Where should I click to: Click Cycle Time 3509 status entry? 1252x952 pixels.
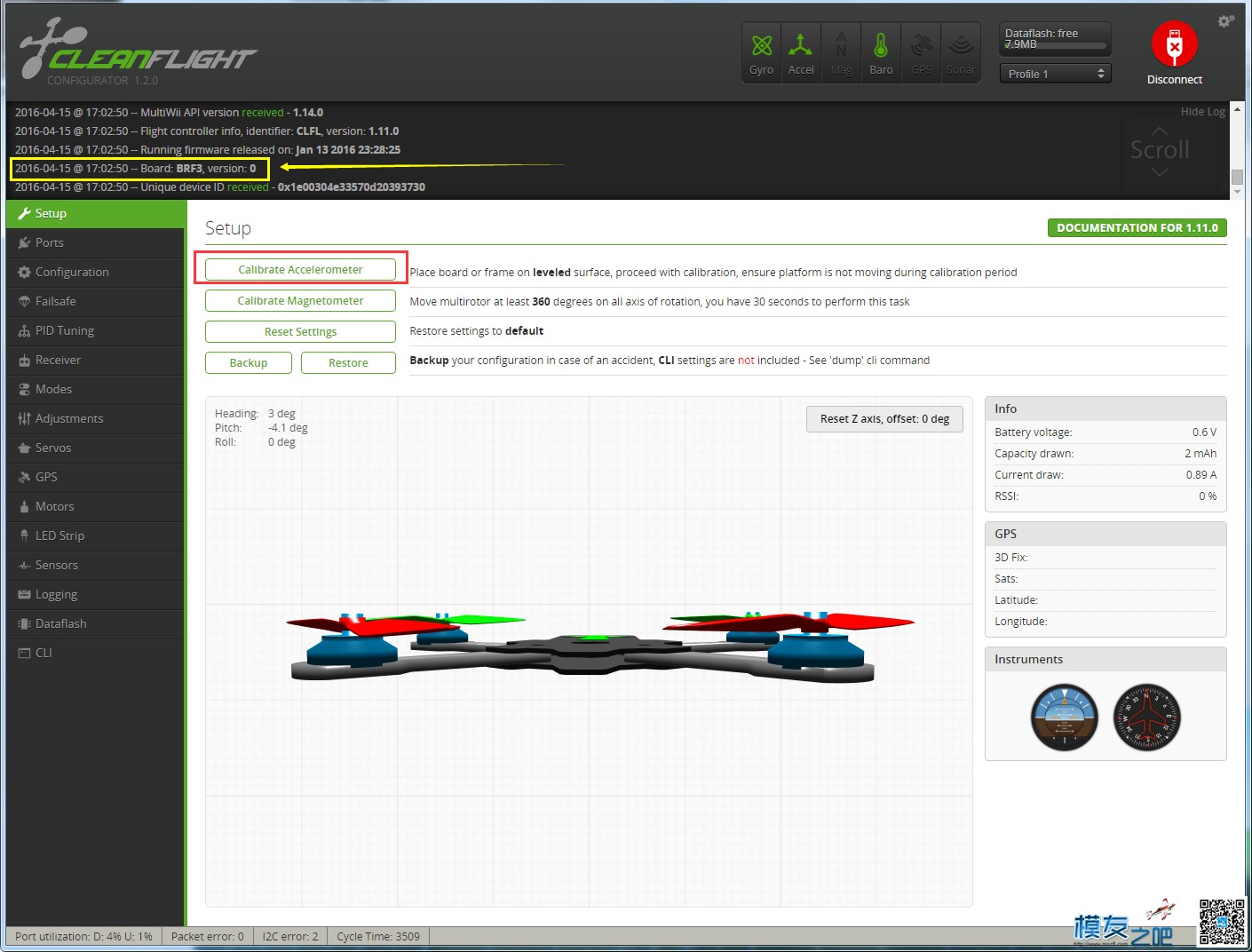point(378,936)
